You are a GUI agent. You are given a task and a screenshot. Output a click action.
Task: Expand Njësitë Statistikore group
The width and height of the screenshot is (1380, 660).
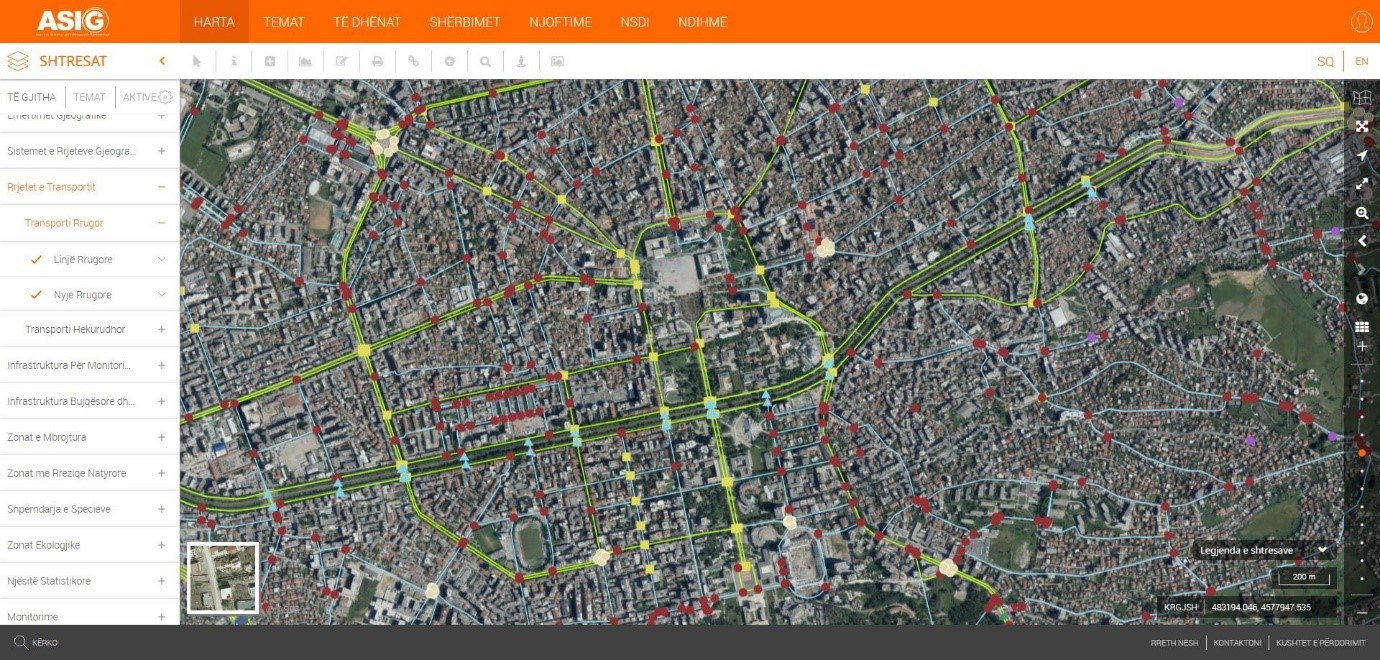pyautogui.click(x=161, y=581)
